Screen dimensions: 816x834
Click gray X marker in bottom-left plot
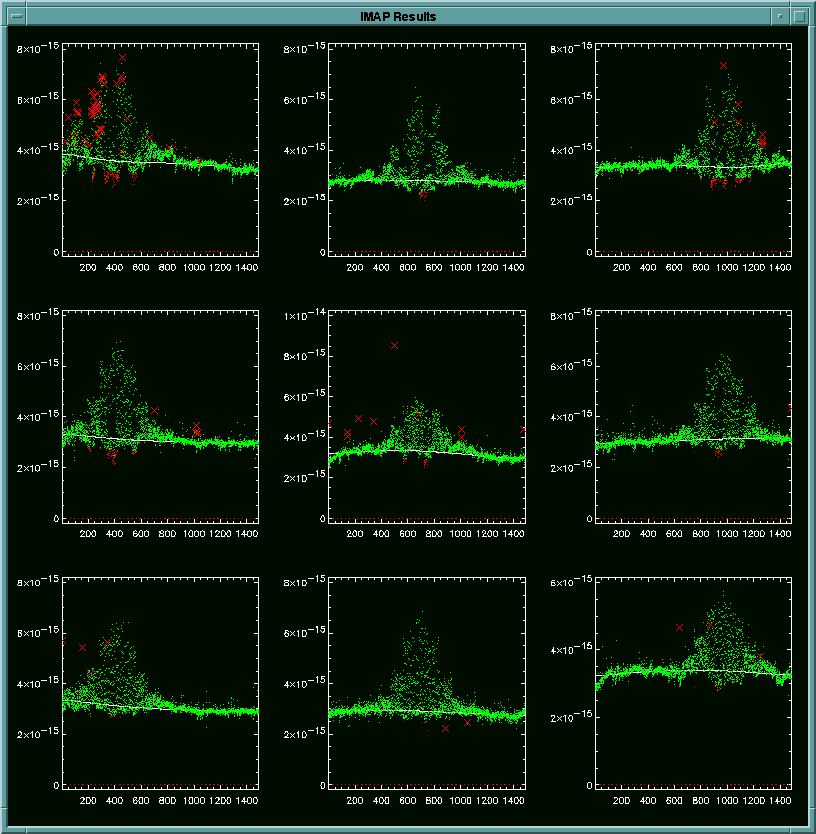pos(82,647)
